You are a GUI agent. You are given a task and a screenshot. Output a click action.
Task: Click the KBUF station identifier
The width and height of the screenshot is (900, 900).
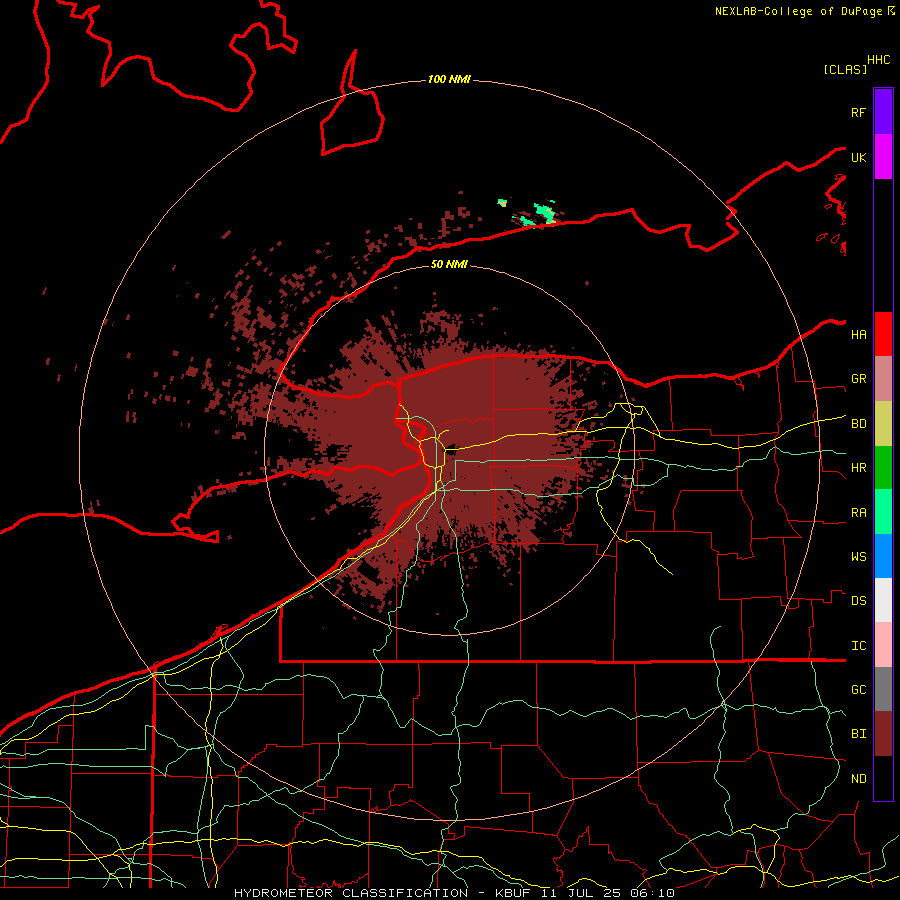513,893
